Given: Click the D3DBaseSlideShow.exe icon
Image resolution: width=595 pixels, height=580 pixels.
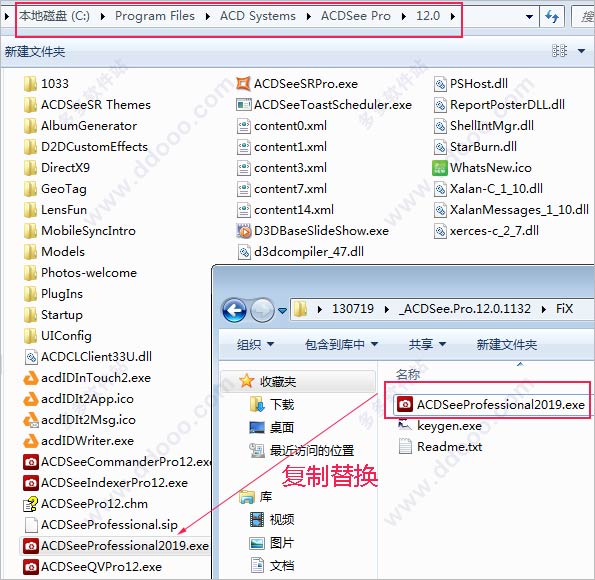Looking at the screenshot, I should [x=243, y=230].
